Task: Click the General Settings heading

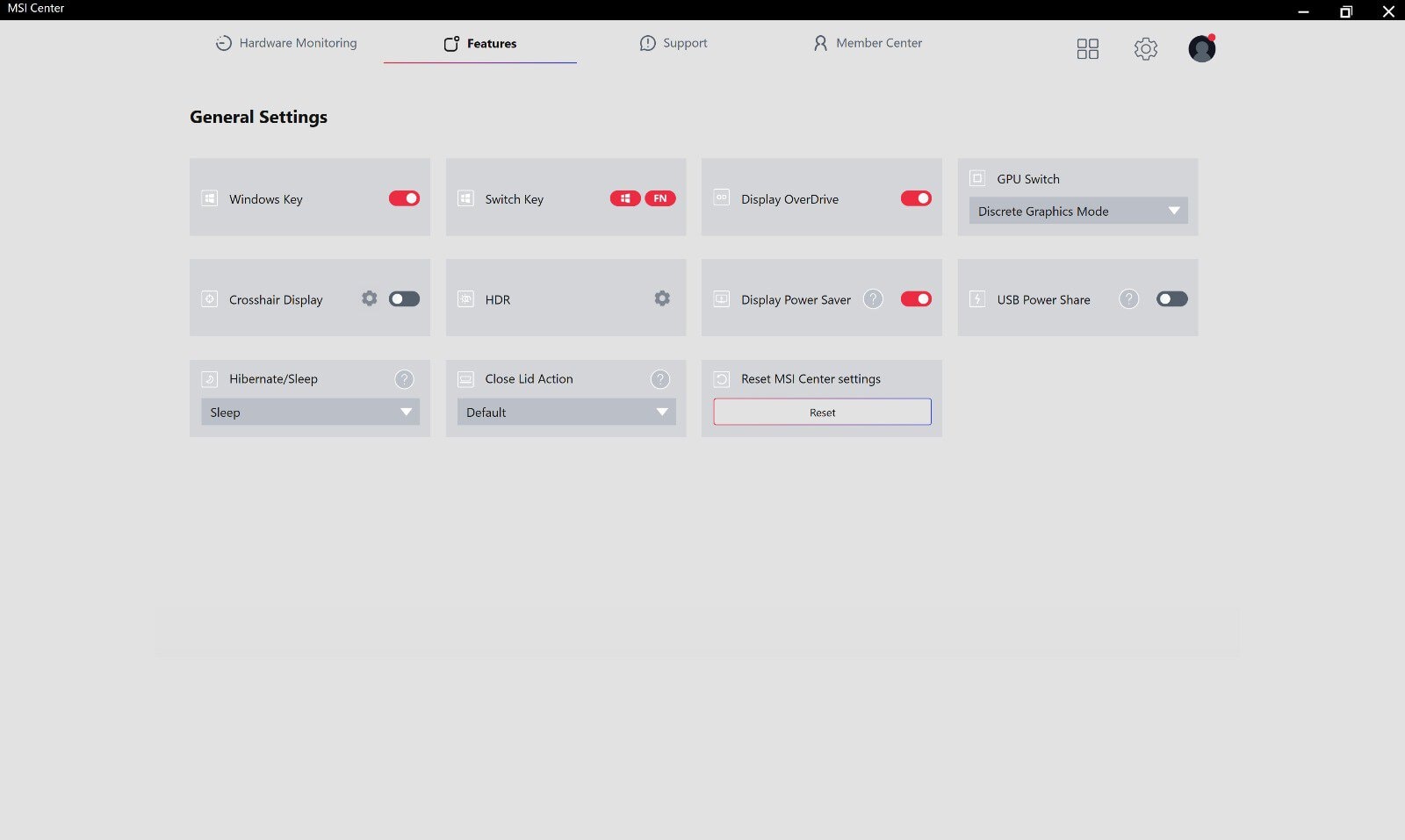Action: click(x=258, y=117)
